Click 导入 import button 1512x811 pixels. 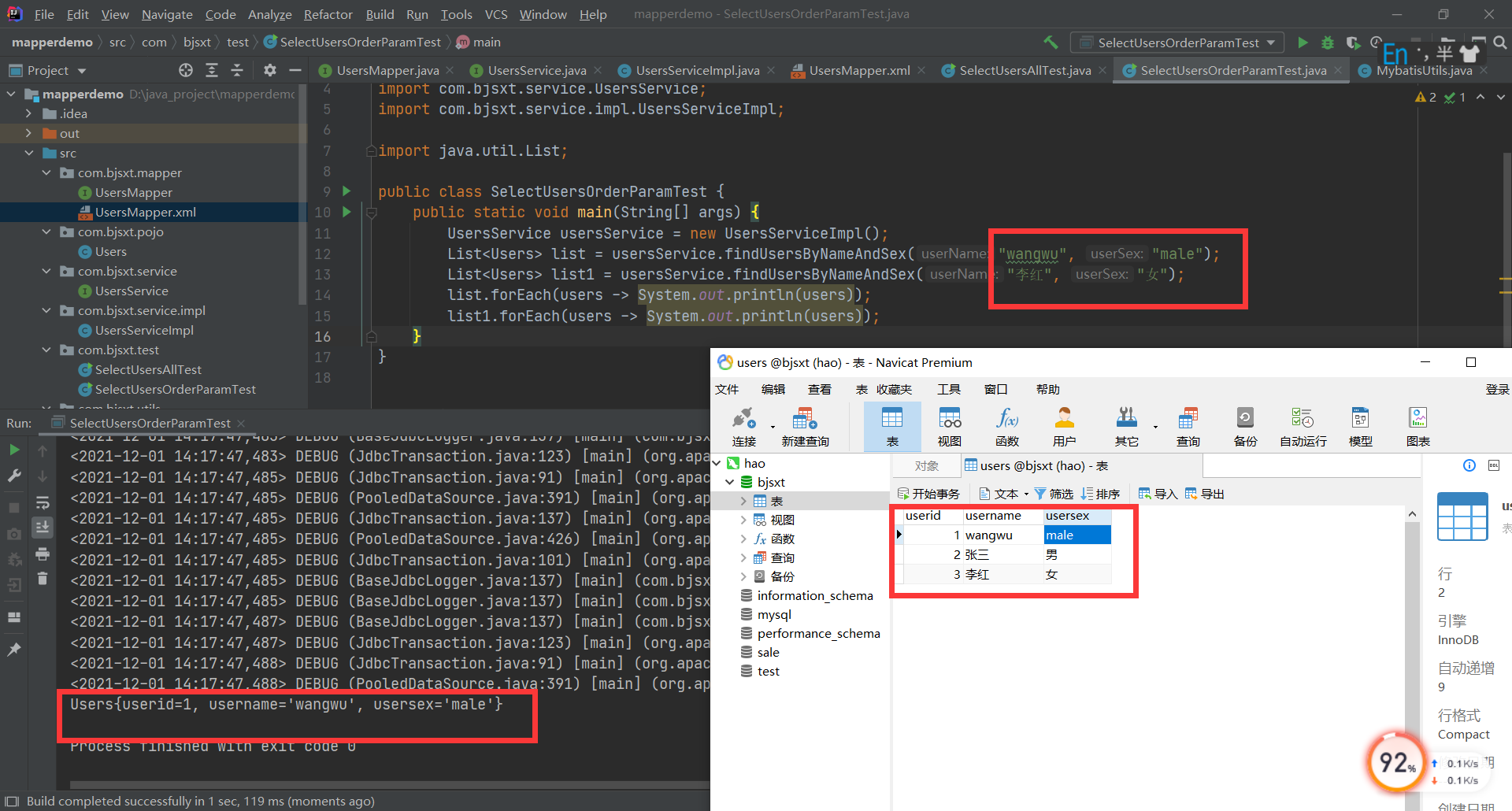pyautogui.click(x=1158, y=494)
